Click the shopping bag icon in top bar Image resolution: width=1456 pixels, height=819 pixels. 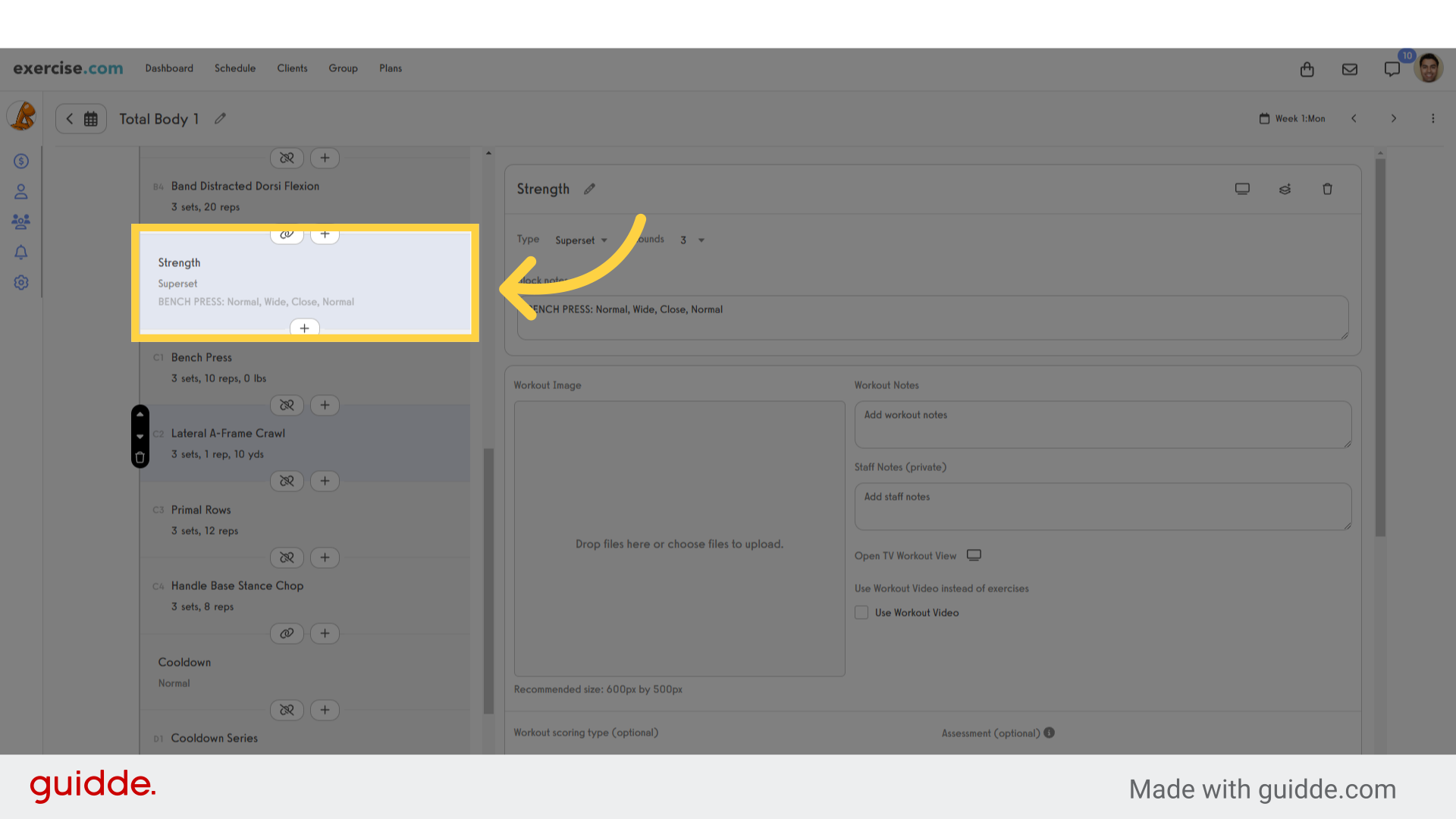coord(1307,70)
